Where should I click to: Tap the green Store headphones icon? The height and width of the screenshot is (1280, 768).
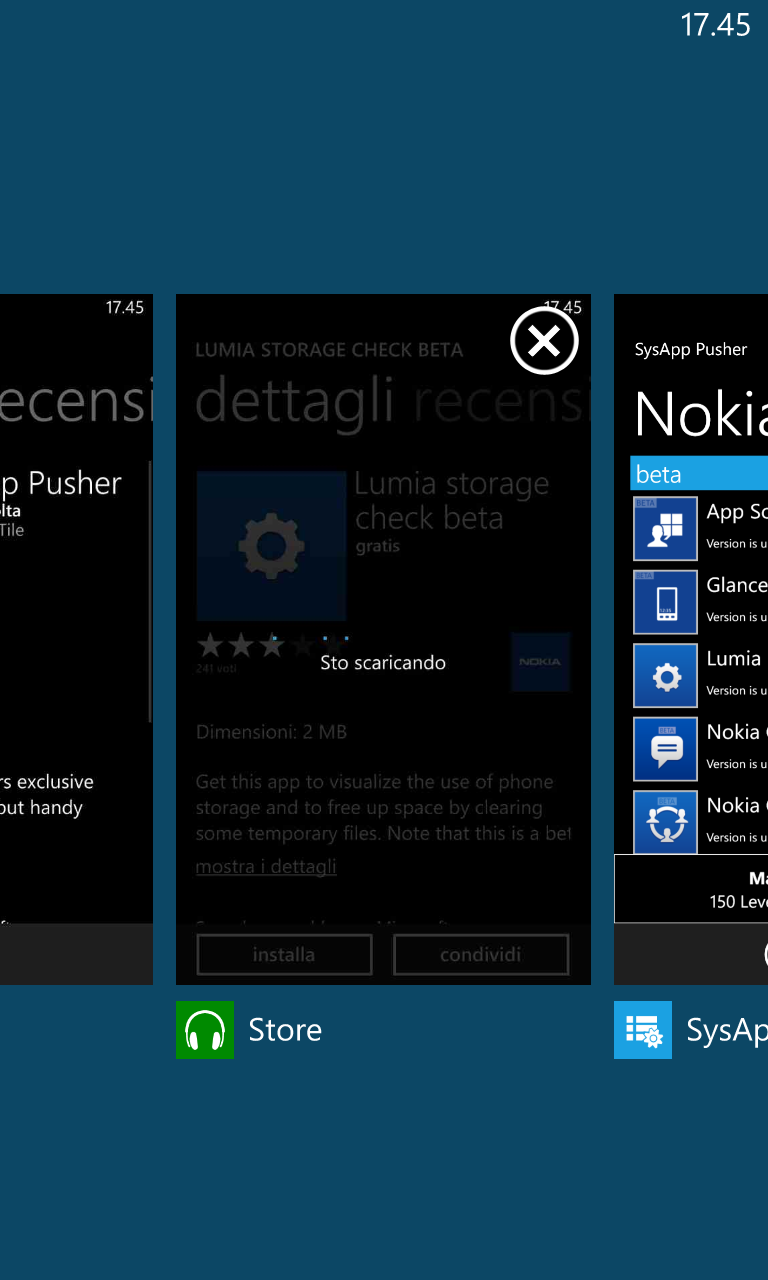click(x=205, y=1030)
